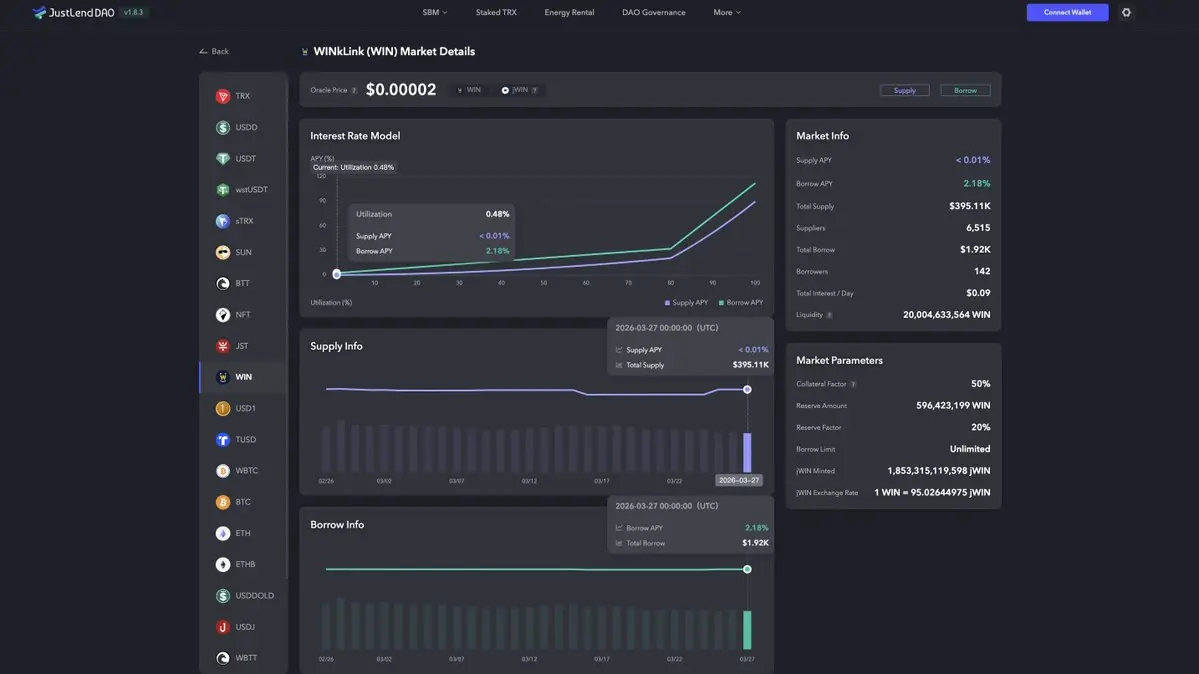This screenshot has height=674, width=1199.
Task: Click the BTT token icon
Action: coord(223,283)
